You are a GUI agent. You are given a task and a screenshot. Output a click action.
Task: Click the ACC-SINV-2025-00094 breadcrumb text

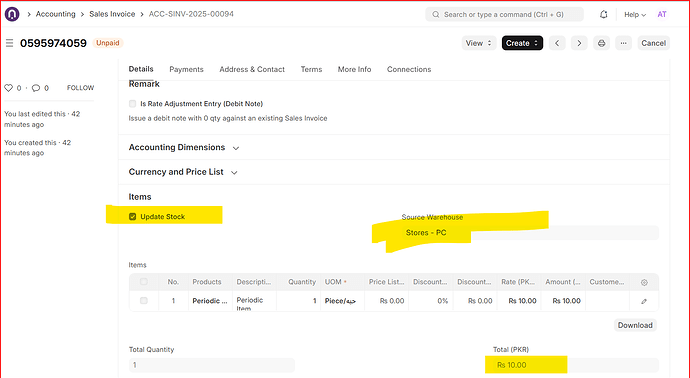click(x=191, y=14)
